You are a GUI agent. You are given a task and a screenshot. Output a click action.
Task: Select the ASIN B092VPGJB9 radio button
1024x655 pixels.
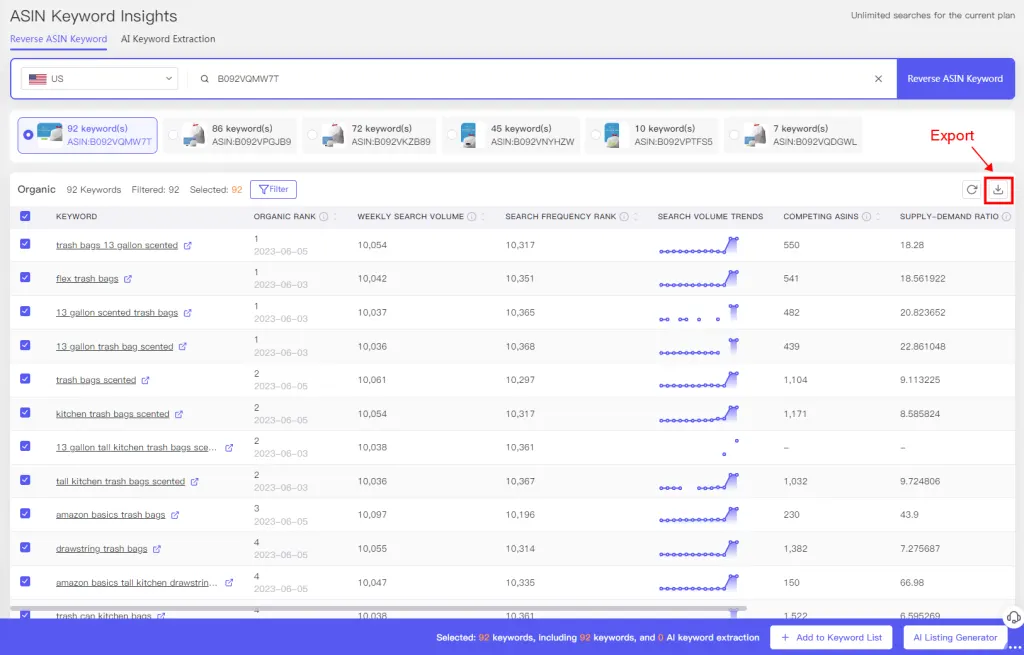173,135
